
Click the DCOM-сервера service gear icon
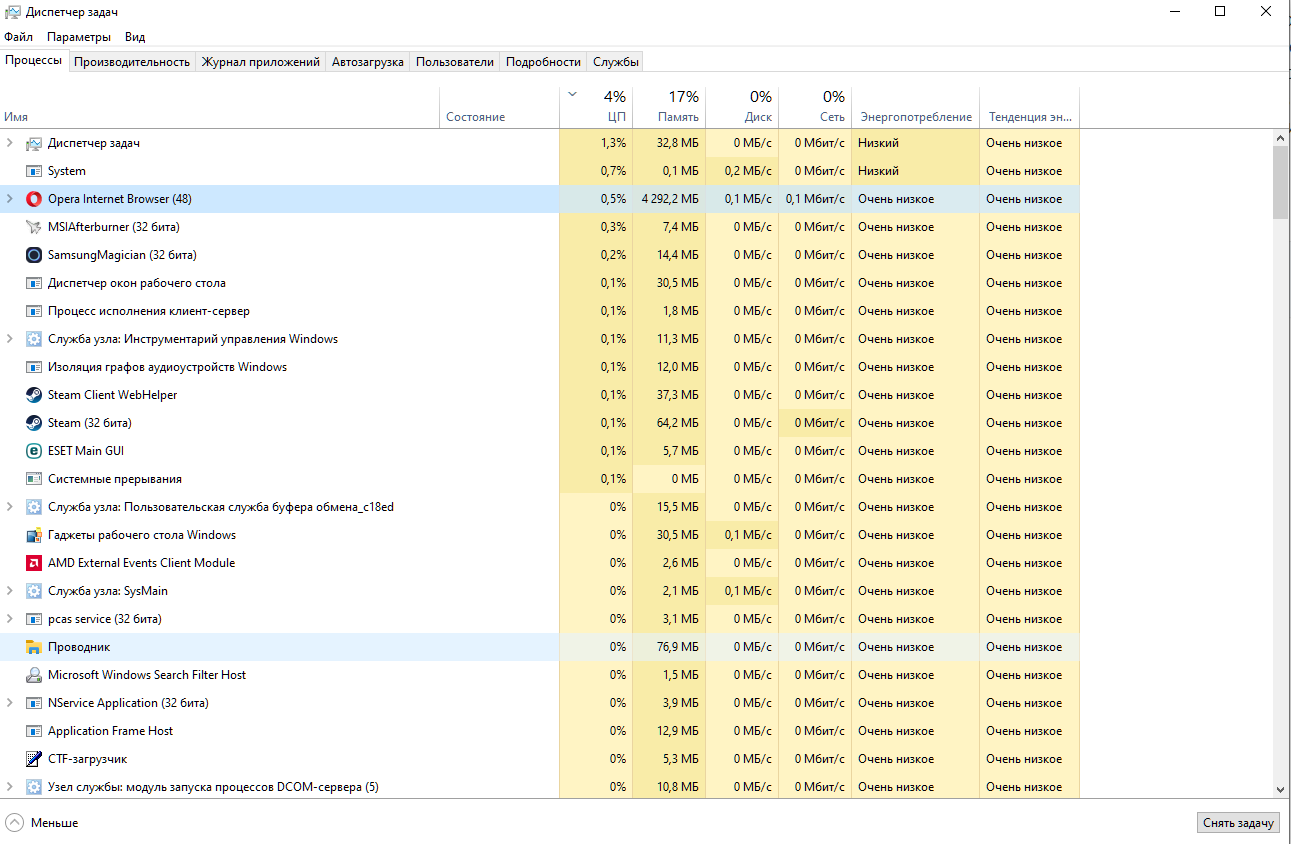click(34, 787)
